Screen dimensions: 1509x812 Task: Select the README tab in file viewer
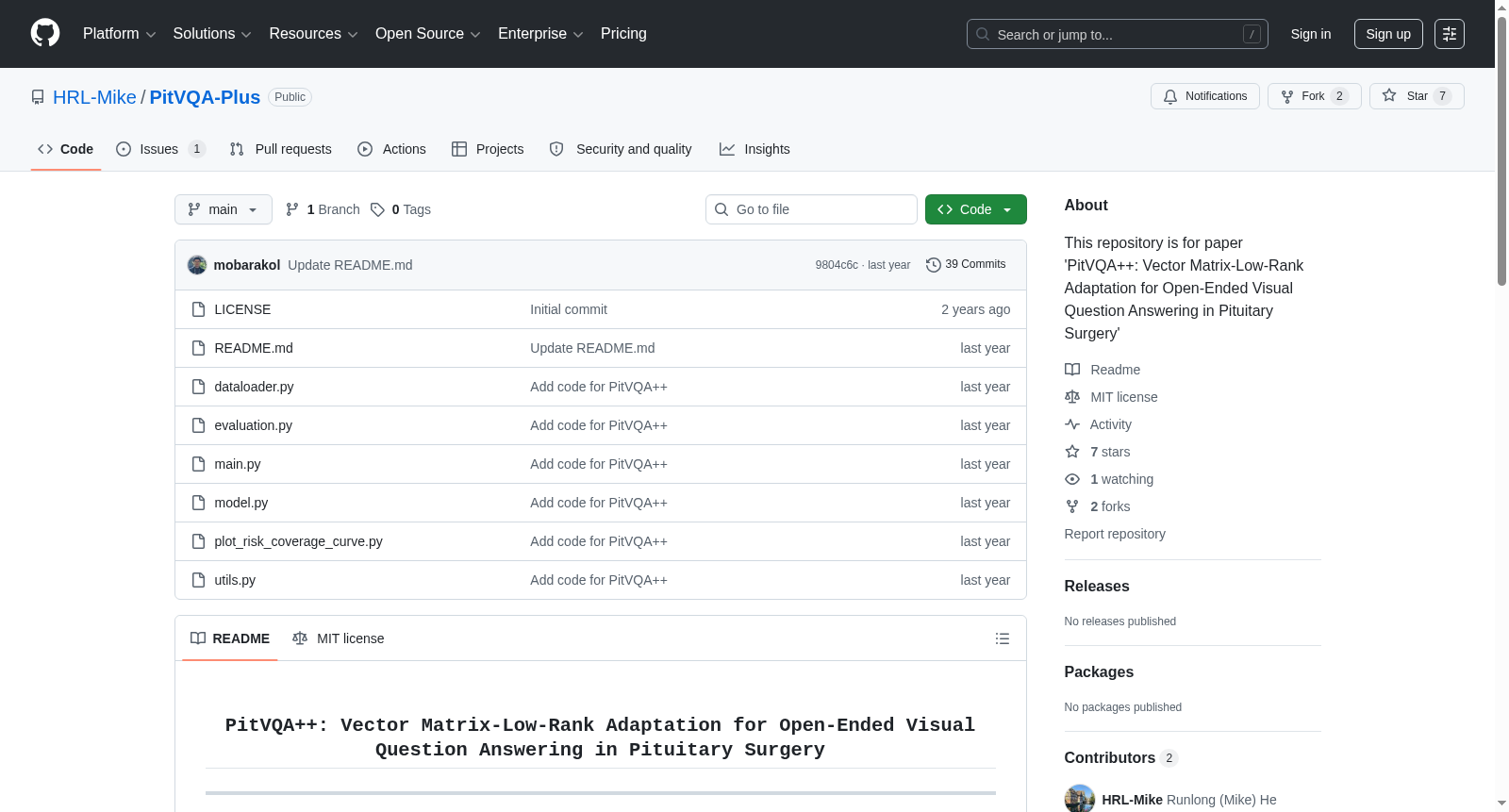point(230,638)
